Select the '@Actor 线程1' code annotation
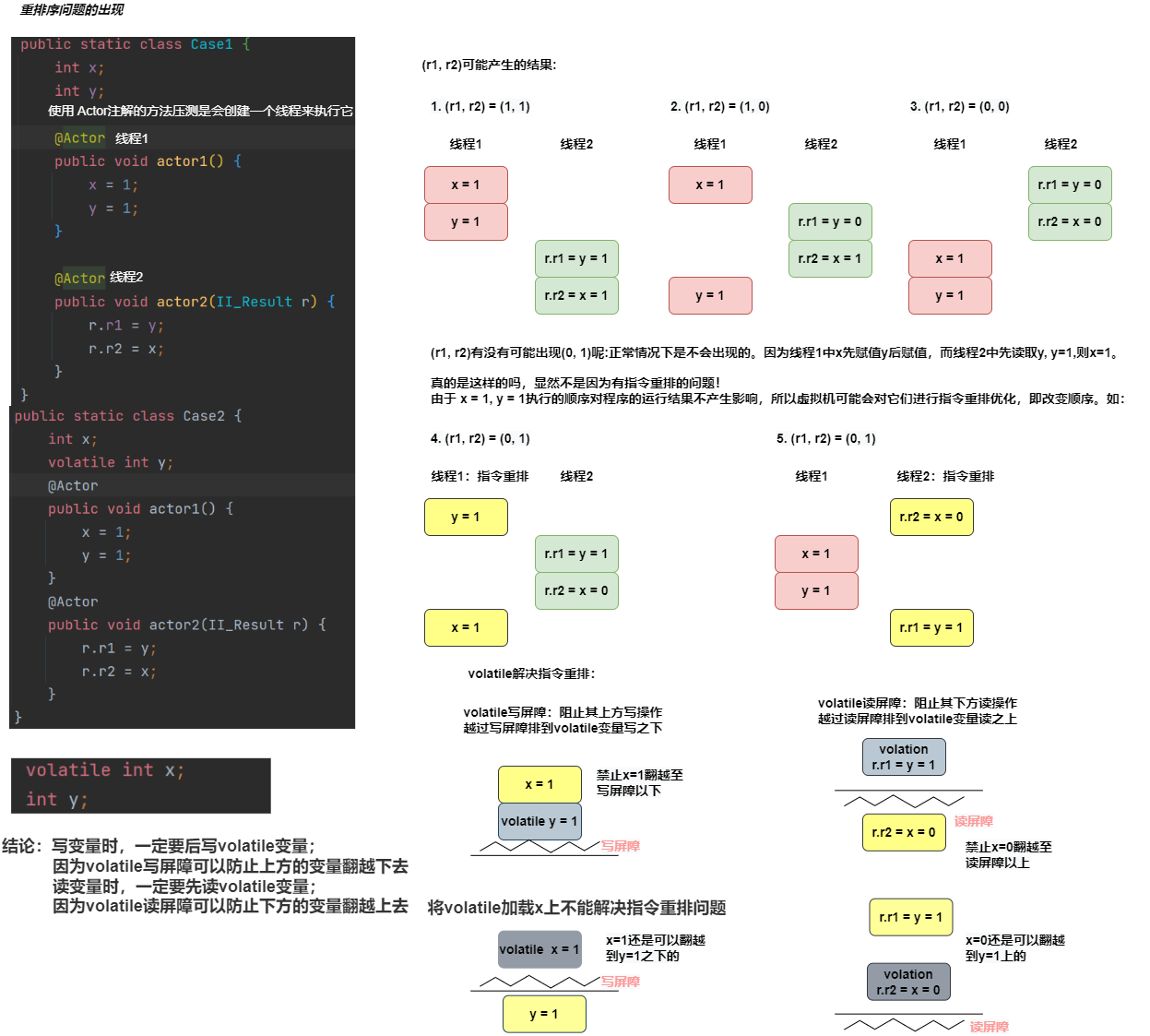 click(x=101, y=138)
